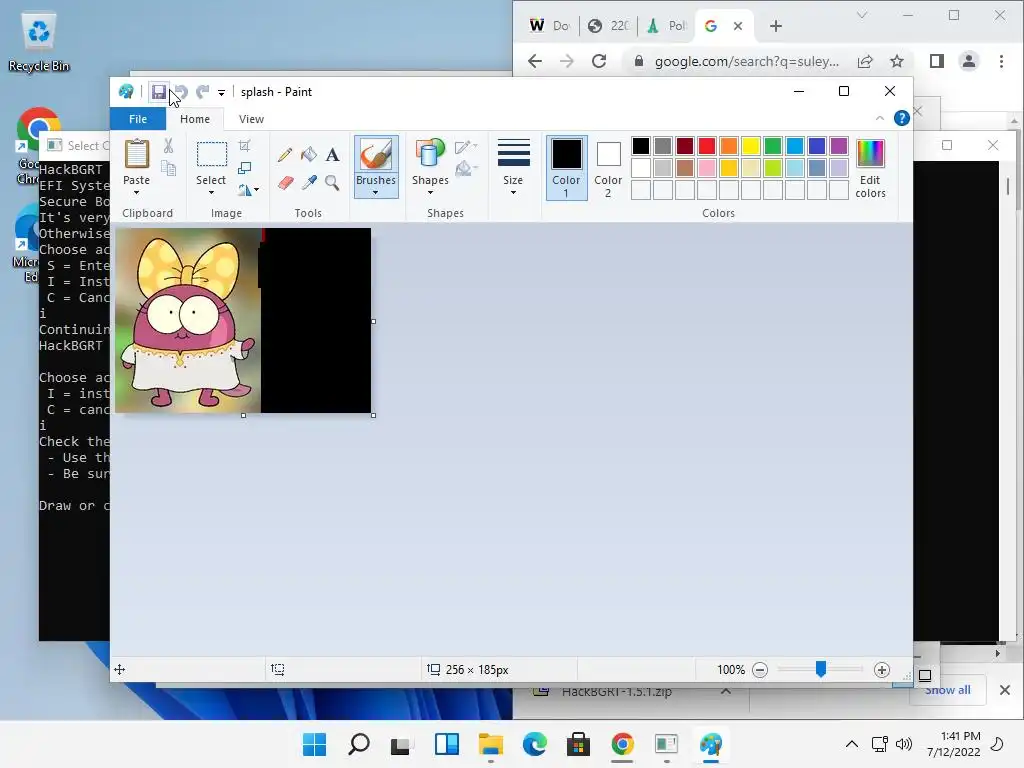Viewport: 1024px width, 768px height.
Task: Activate the Color 2 box
Action: [608, 167]
